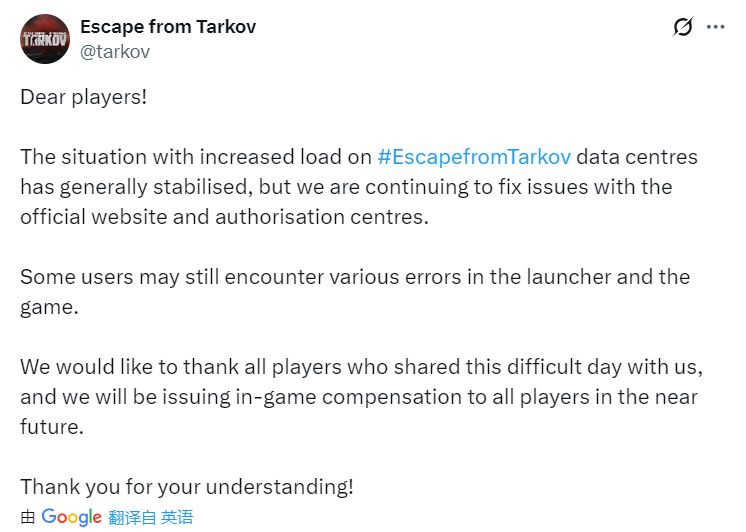Open the three-dot More options menu

715,28
